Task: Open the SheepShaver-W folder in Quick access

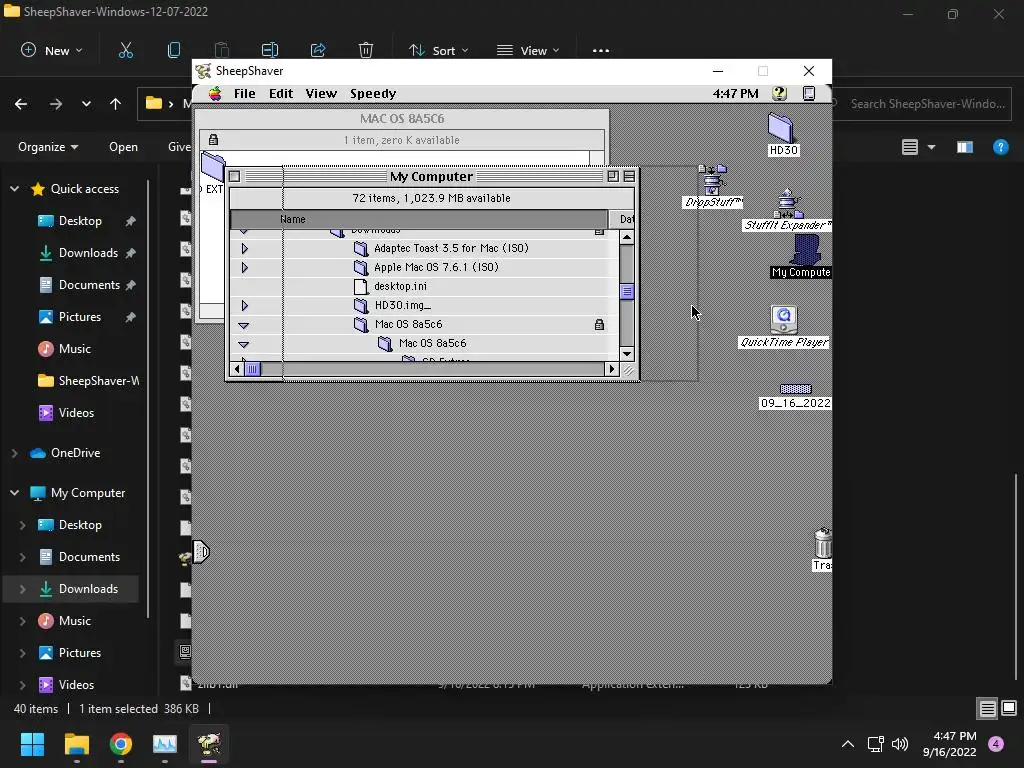Action: [x=88, y=381]
